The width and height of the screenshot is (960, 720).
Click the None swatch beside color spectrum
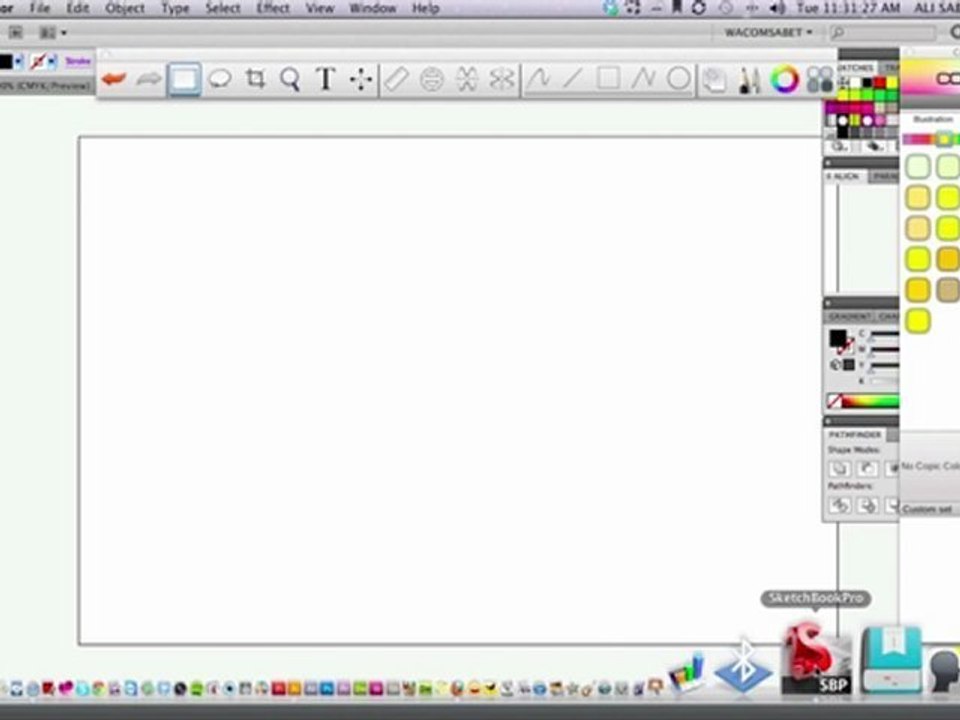coord(834,402)
